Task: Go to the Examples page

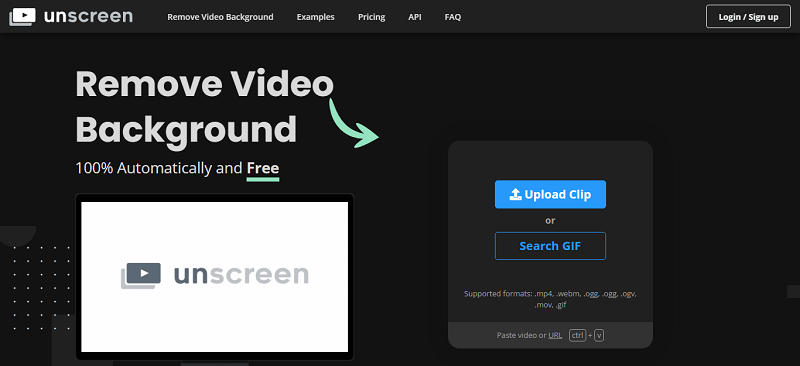Action: point(315,17)
